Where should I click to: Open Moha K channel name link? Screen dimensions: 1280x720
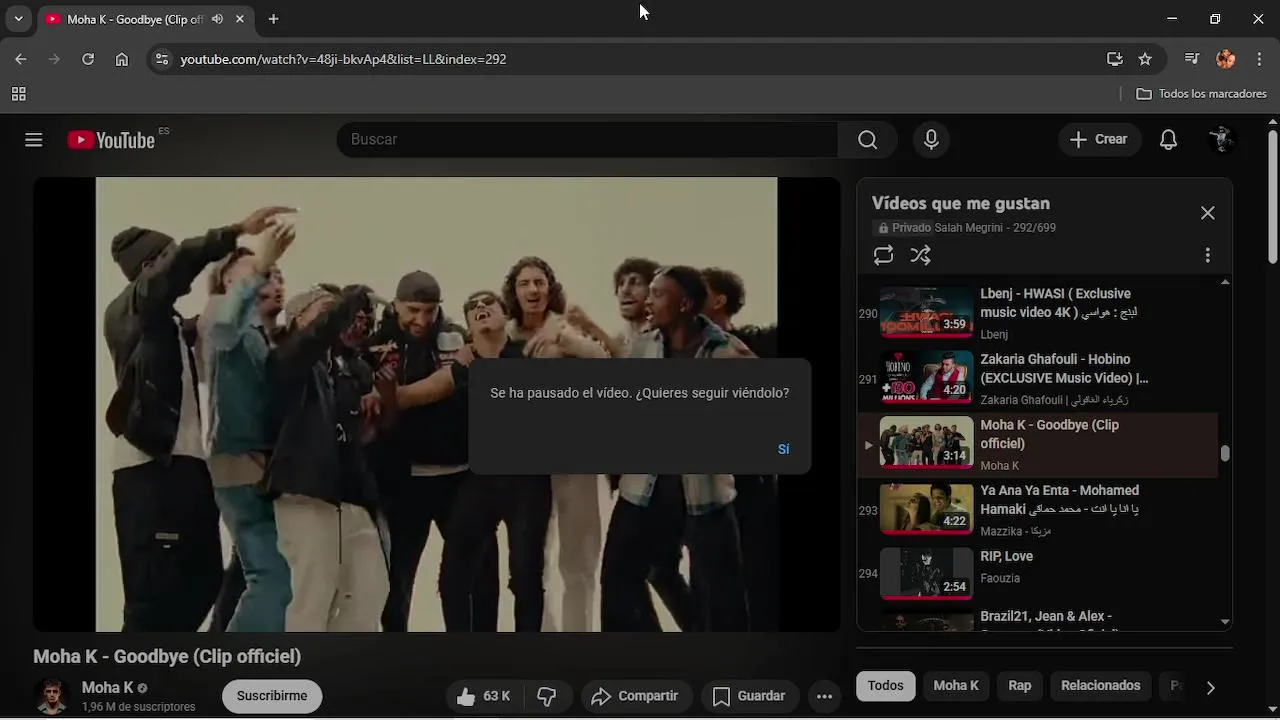click(x=107, y=687)
